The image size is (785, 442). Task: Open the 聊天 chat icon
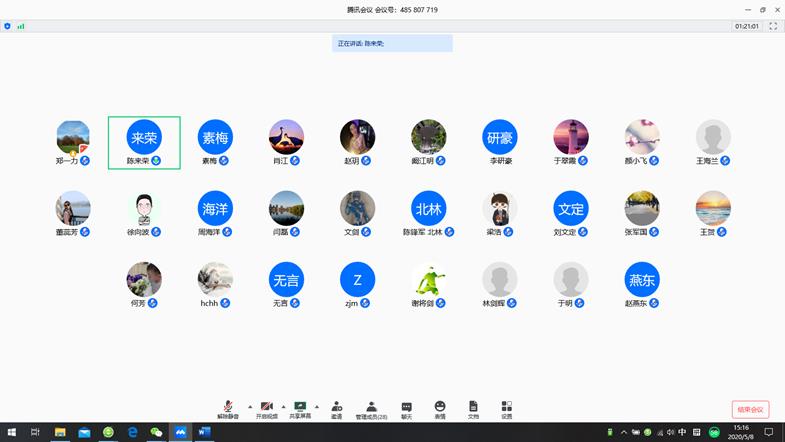coord(406,408)
